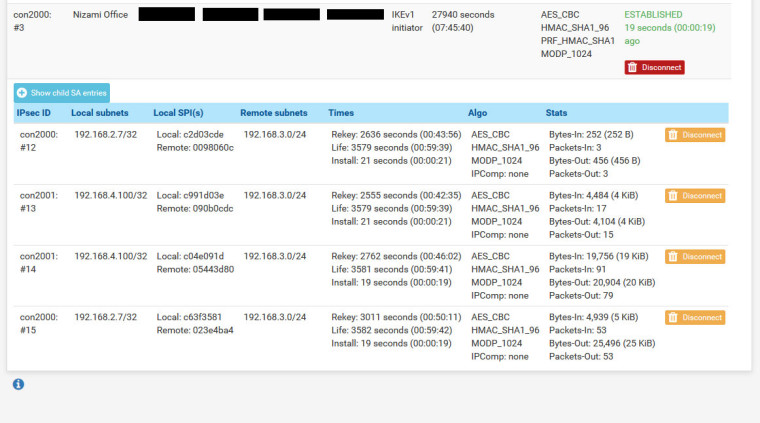
Task: Click 'Bytes-Out: 25,496 (25 KiB)' stat
Action: [602, 343]
